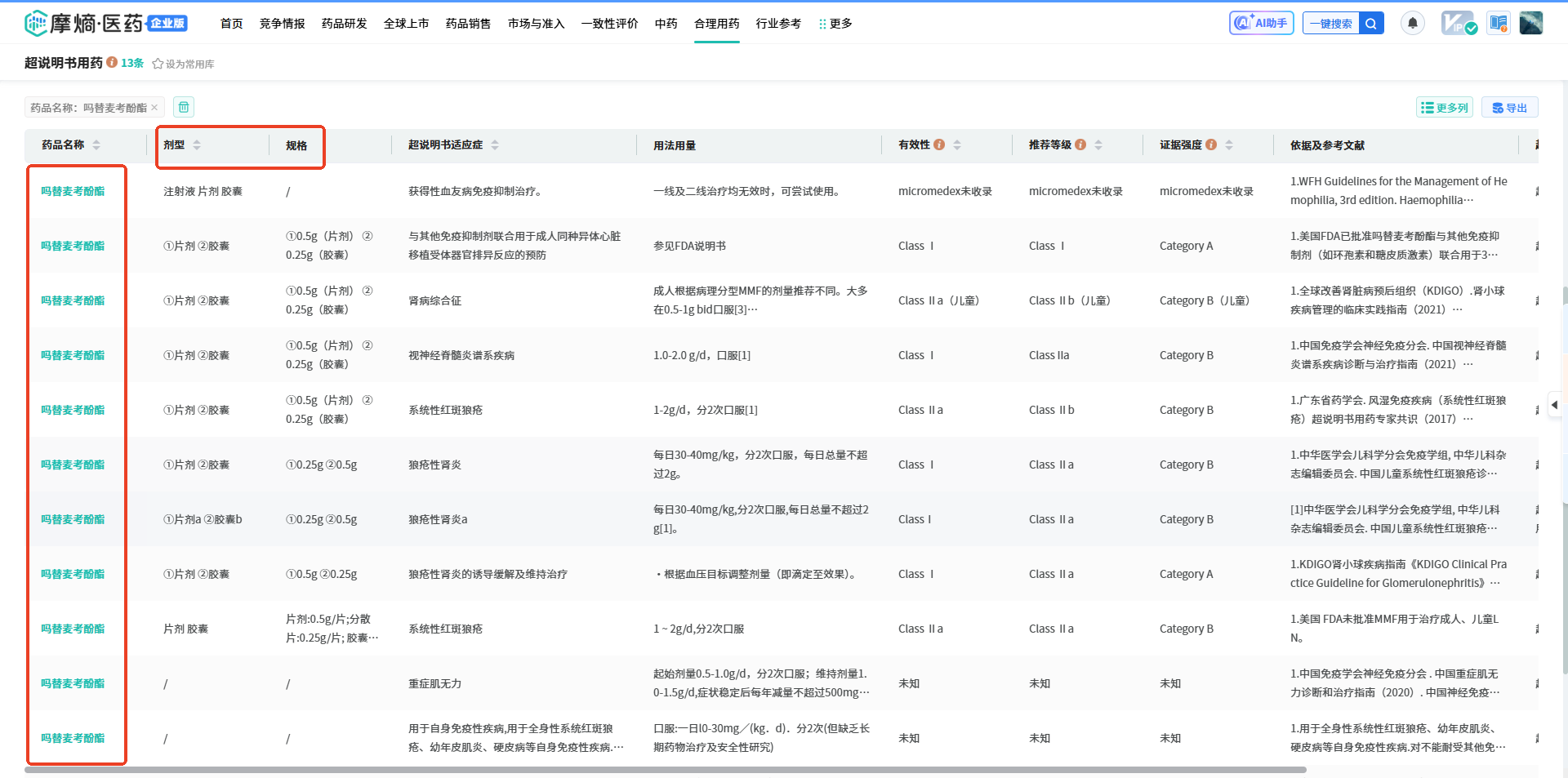Click 1.0-2.0 g/d，口服[1] dosage cell
The width and height of the screenshot is (1568, 778).
pyautogui.click(x=702, y=355)
